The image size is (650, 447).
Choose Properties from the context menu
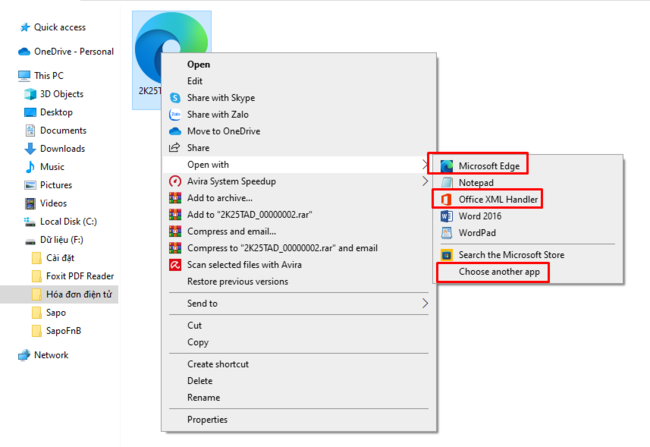pyautogui.click(x=207, y=420)
